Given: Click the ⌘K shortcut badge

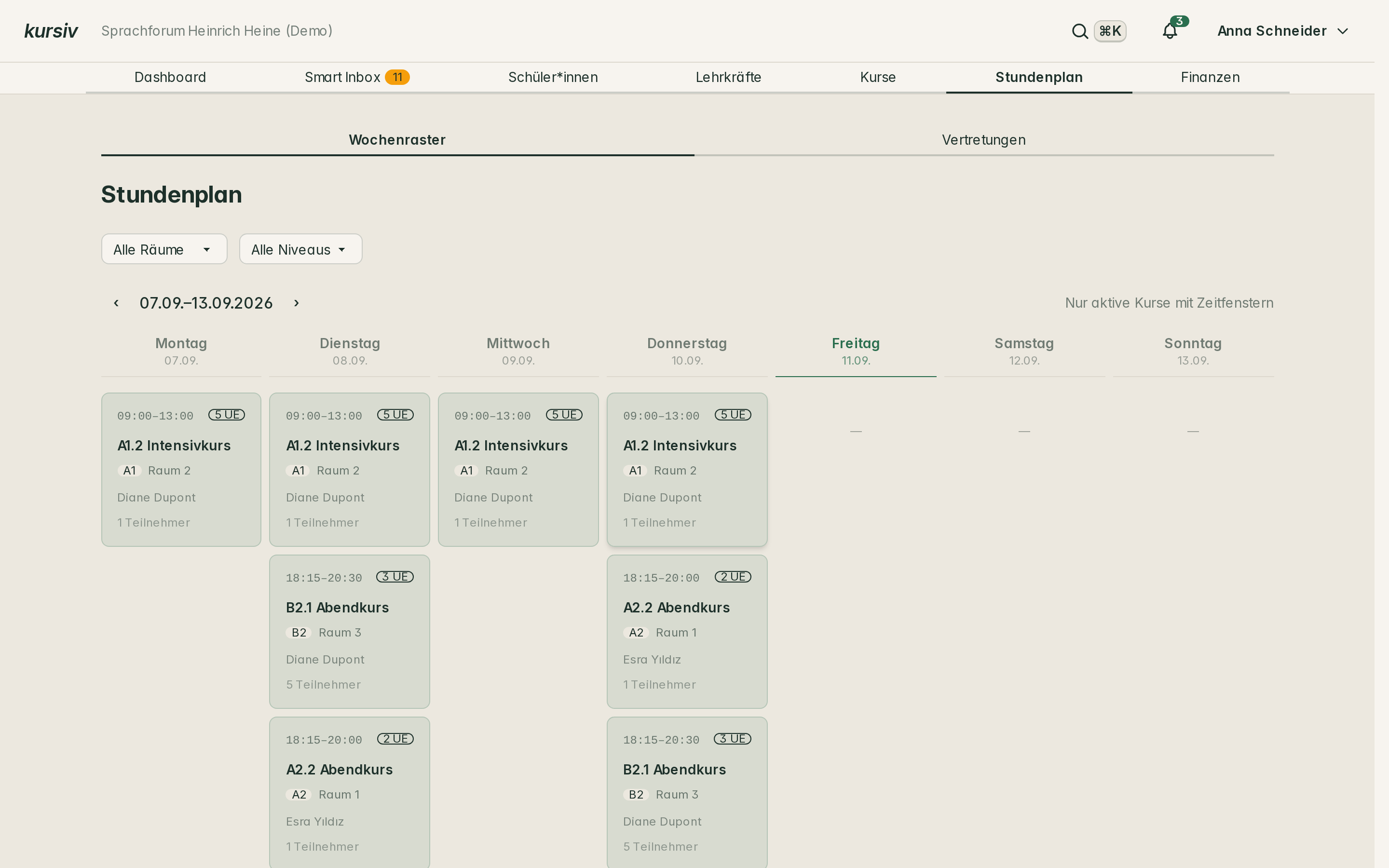Looking at the screenshot, I should (1110, 31).
